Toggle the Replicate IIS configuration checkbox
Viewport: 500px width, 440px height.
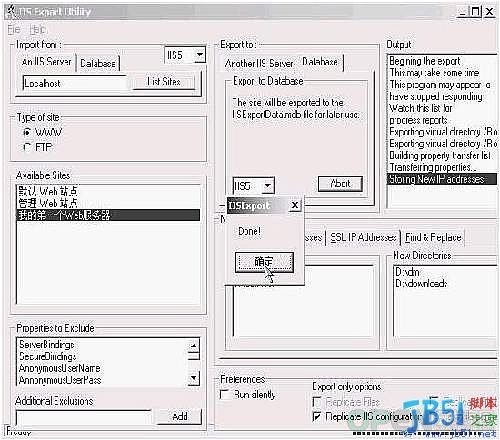317,416
